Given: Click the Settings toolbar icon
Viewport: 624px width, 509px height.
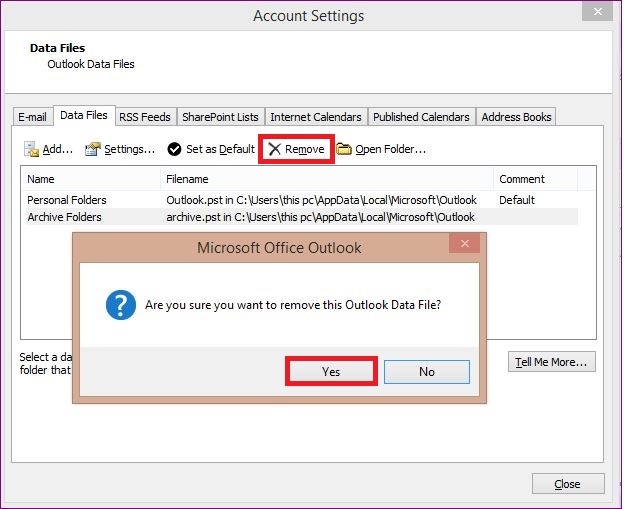Looking at the screenshot, I should click(x=92, y=149).
